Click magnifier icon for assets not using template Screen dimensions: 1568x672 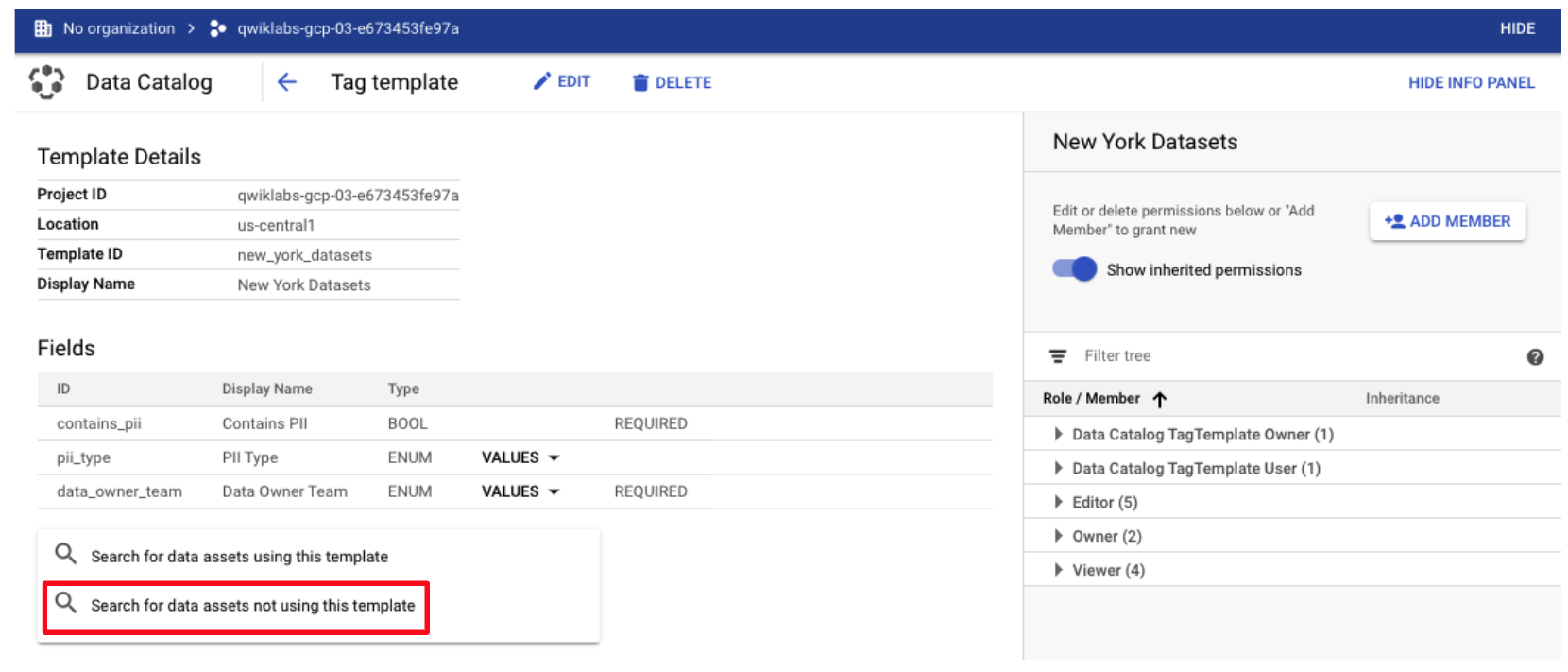click(x=65, y=602)
